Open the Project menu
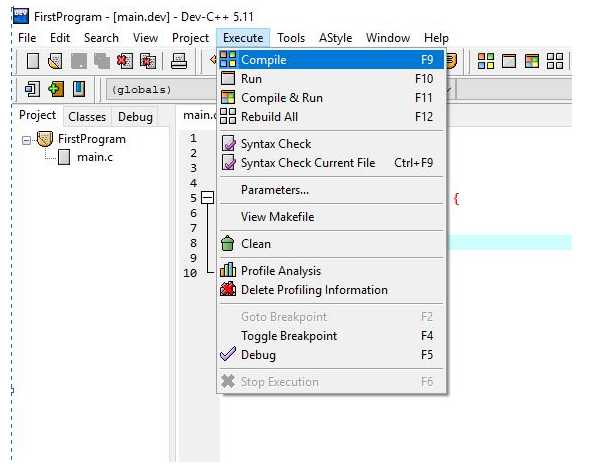 [190, 38]
